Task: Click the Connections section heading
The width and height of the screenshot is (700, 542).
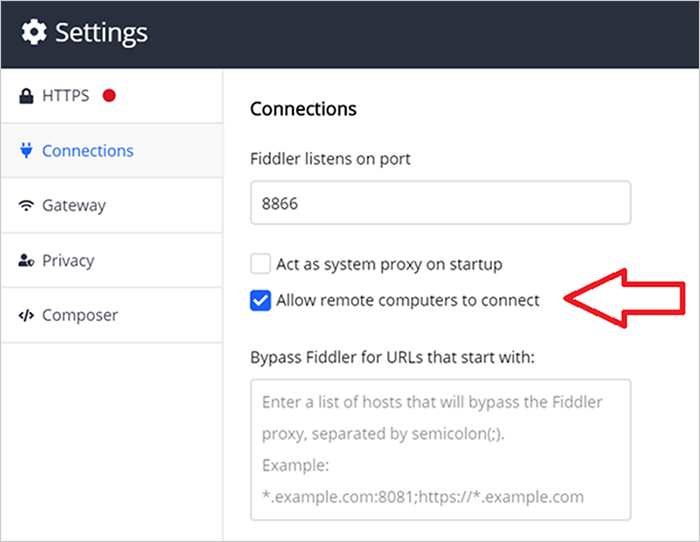Action: point(303,109)
